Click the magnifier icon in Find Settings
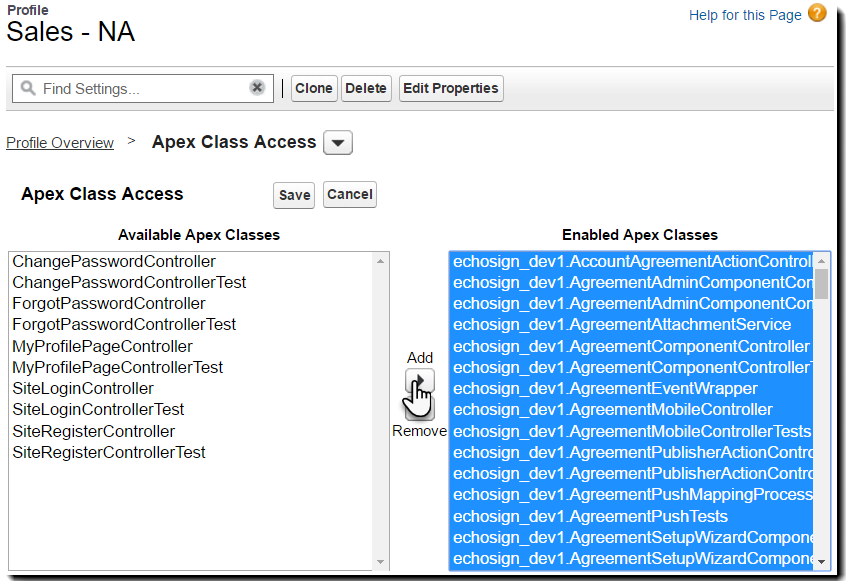Viewport: 846px width, 581px height. [28, 89]
